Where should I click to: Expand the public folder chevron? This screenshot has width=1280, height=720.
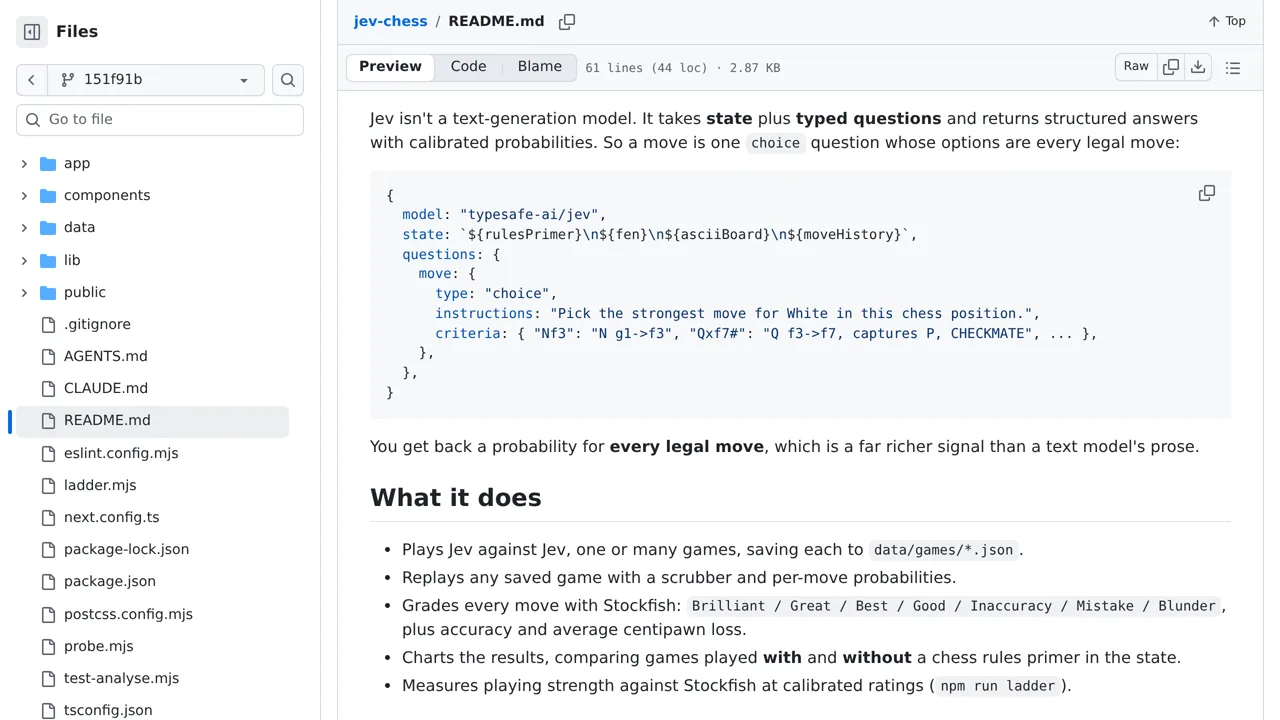(24, 292)
